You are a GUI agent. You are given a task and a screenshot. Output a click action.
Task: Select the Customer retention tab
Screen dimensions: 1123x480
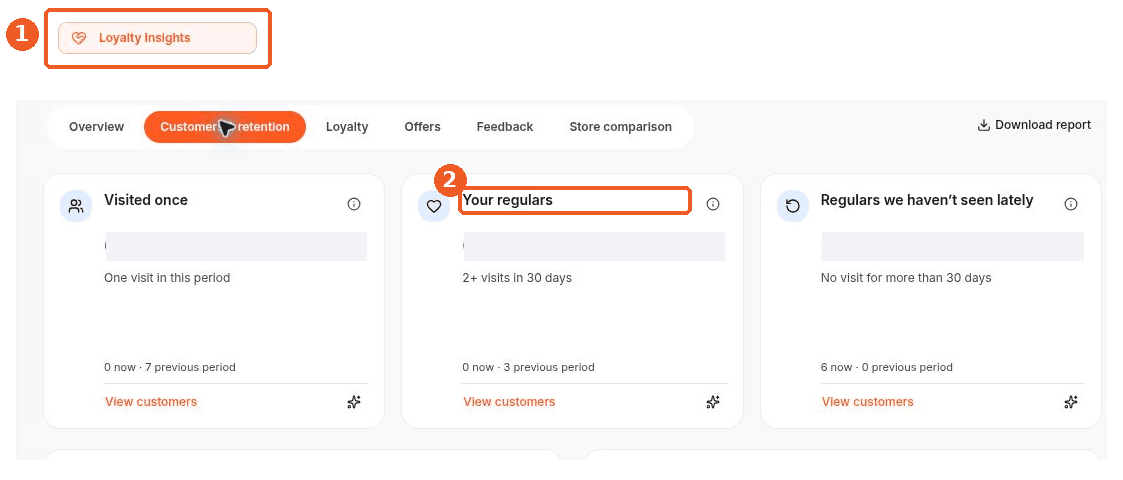(225, 127)
